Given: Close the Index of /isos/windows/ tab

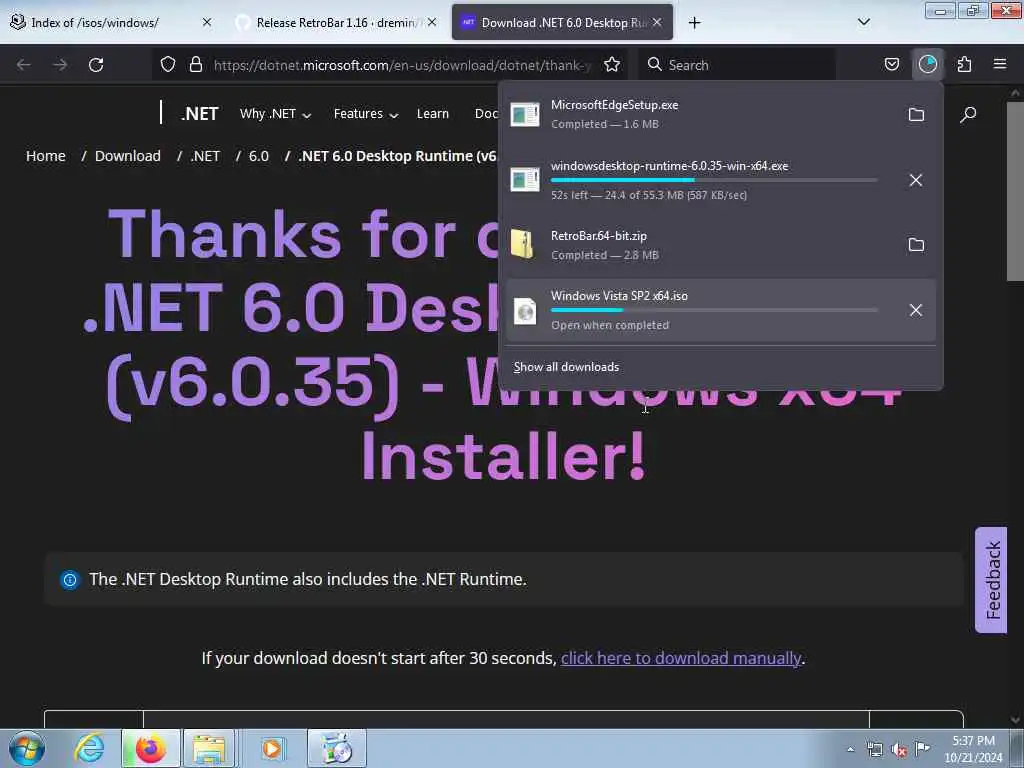Looking at the screenshot, I should point(206,22).
